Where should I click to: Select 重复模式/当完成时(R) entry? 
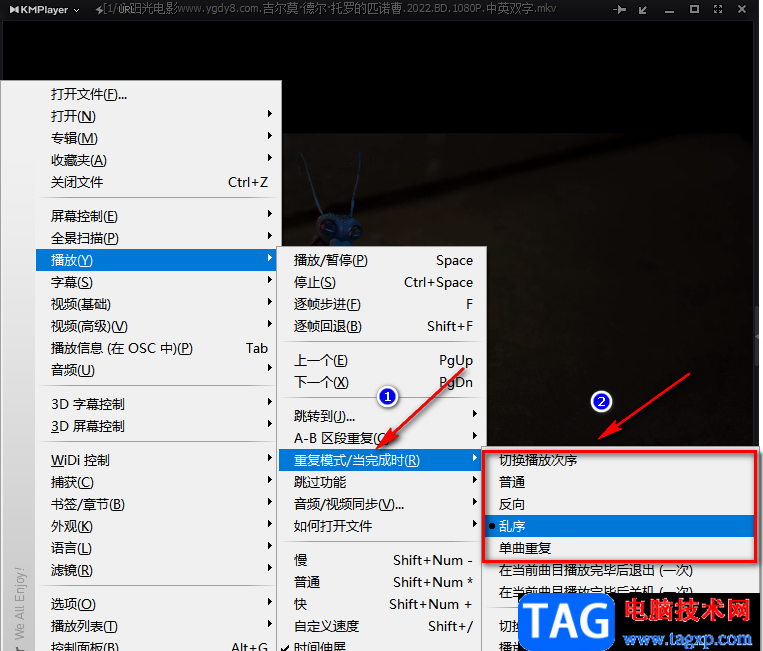coord(380,460)
